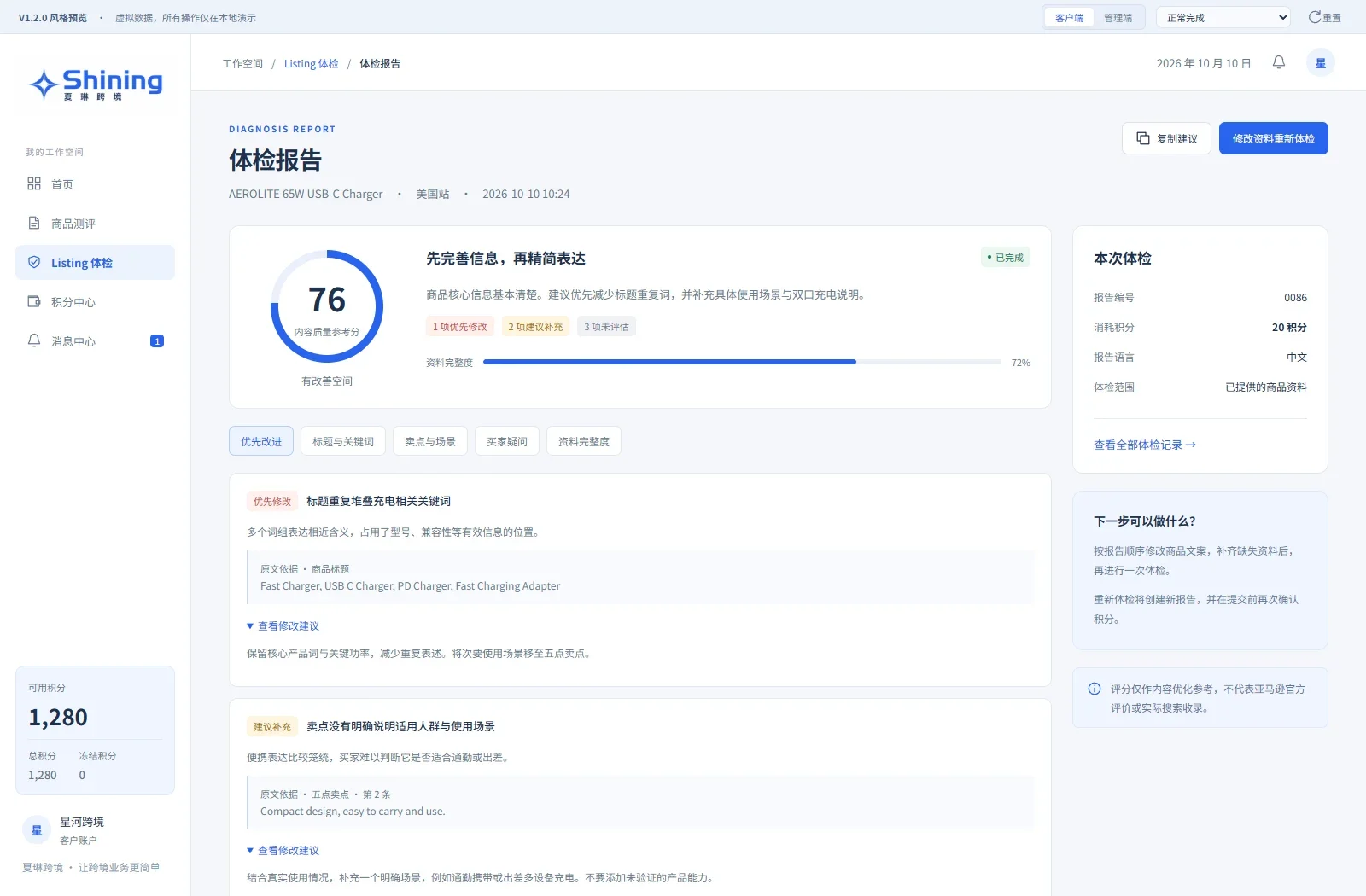The height and width of the screenshot is (896, 1366).
Task: Select the 标题与关键词 tab
Action: tap(343, 441)
